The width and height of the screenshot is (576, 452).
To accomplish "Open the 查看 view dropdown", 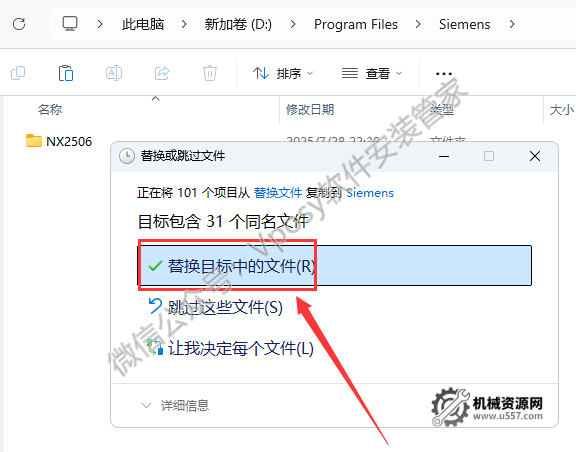I will click(372, 73).
